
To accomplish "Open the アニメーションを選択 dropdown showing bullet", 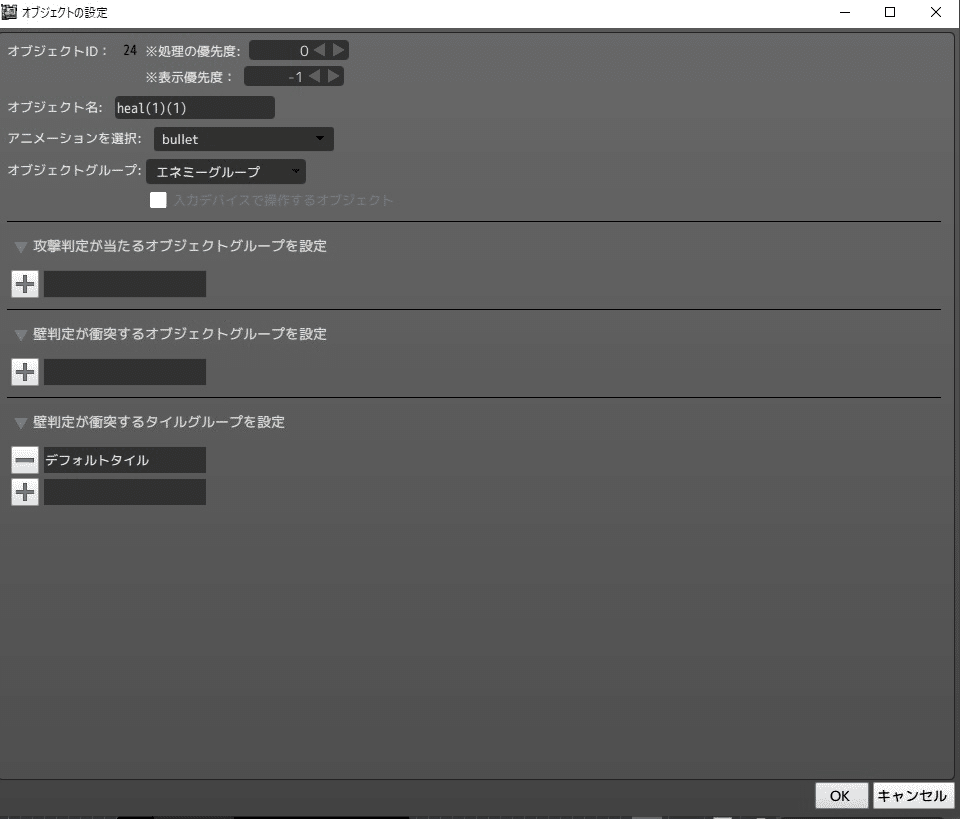I will [244, 139].
